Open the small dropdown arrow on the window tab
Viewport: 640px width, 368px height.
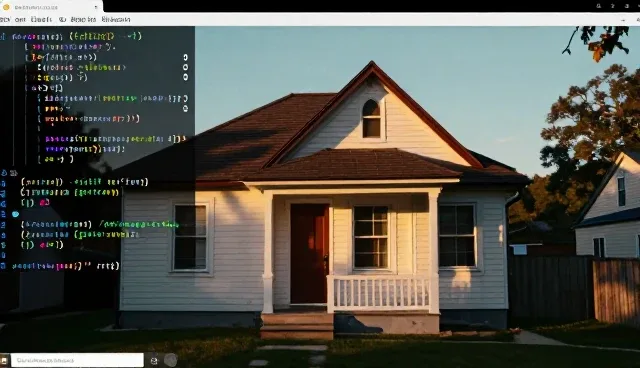96,7
